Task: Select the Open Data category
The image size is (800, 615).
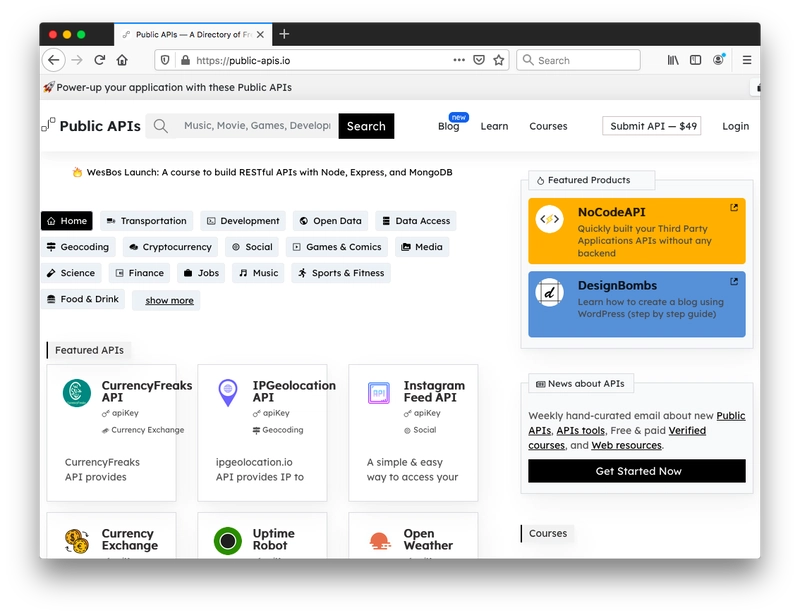Action: tap(331, 221)
